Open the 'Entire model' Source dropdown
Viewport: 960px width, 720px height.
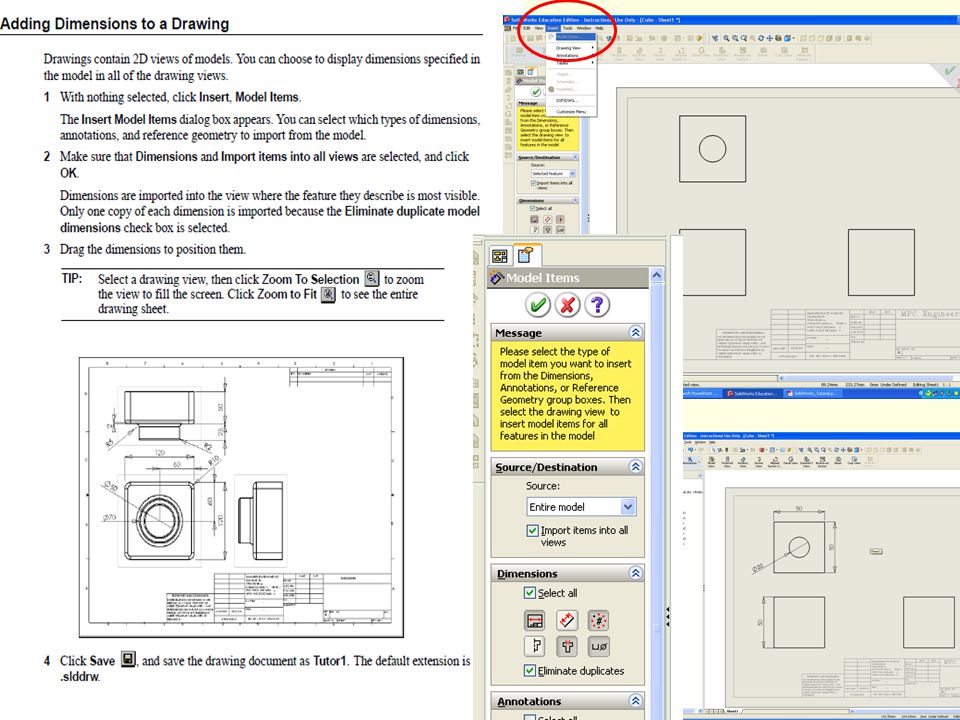coord(582,507)
